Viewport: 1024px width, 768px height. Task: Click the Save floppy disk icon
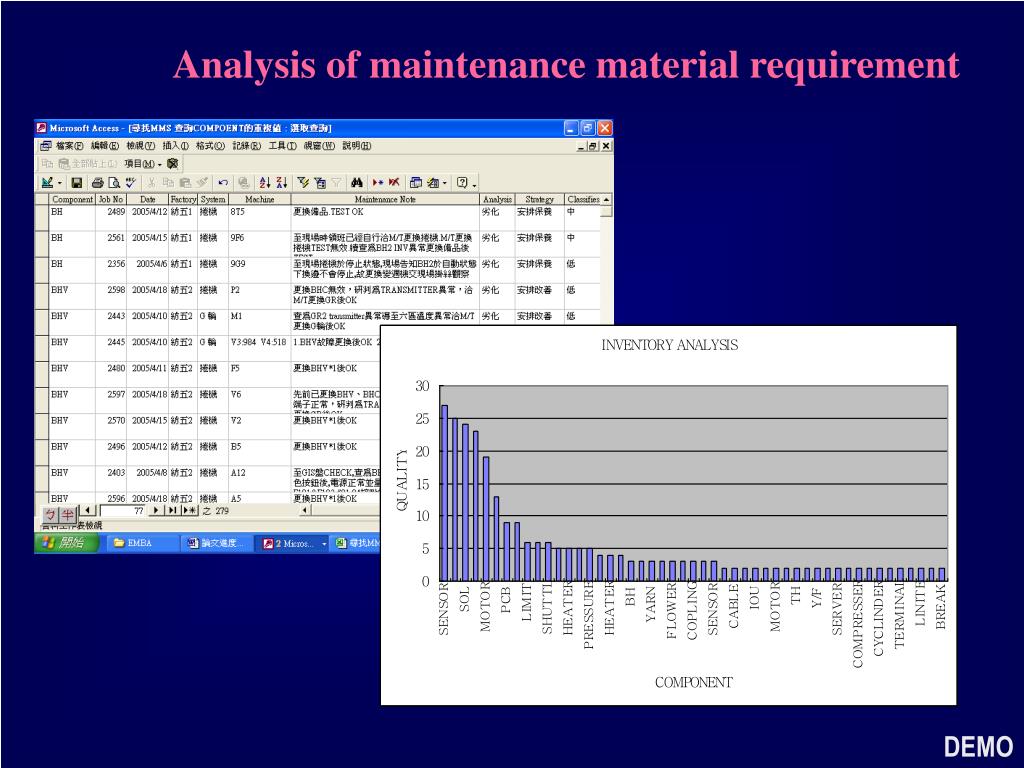click(x=77, y=183)
